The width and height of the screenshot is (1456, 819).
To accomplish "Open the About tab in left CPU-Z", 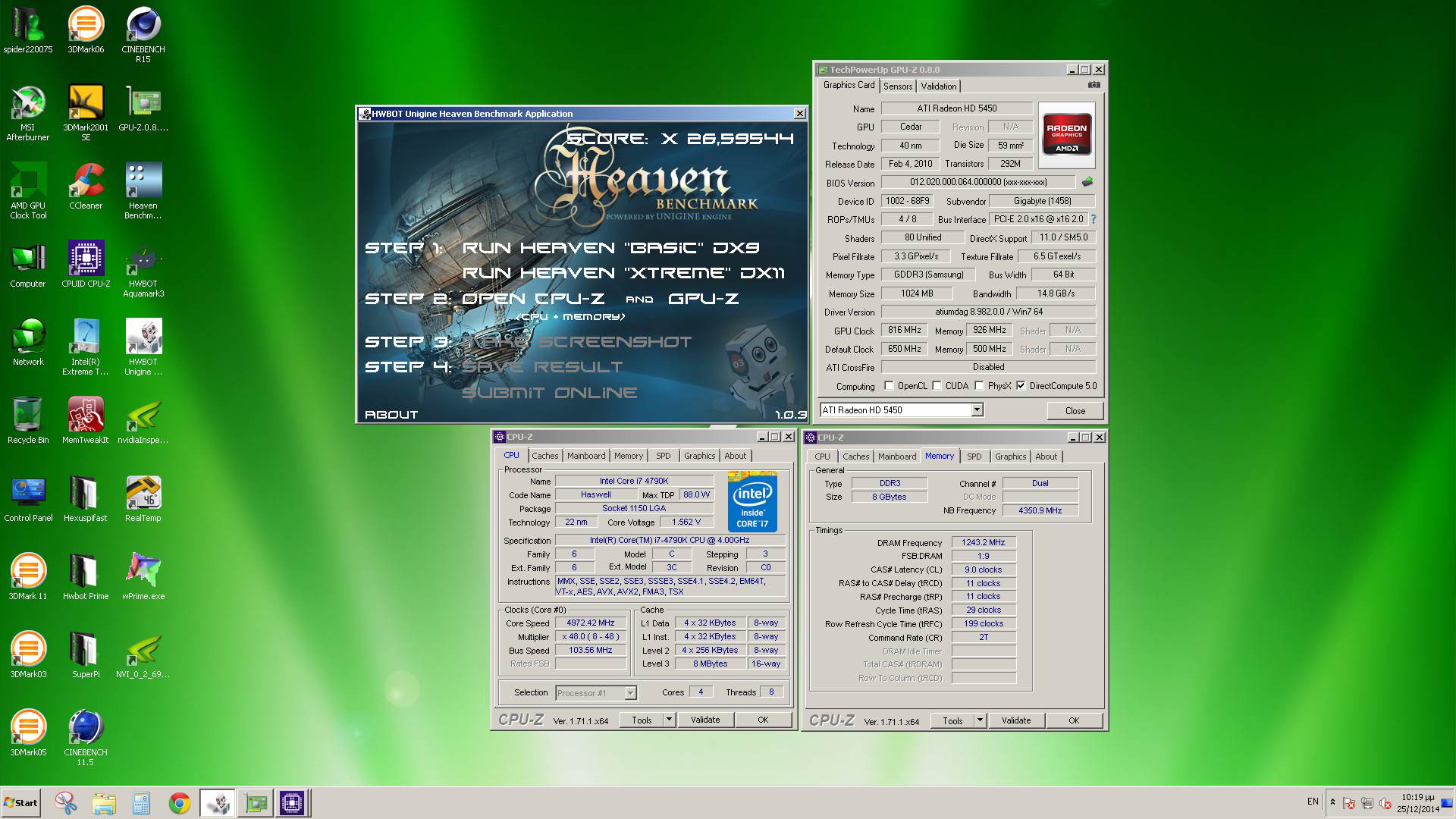I will [735, 456].
